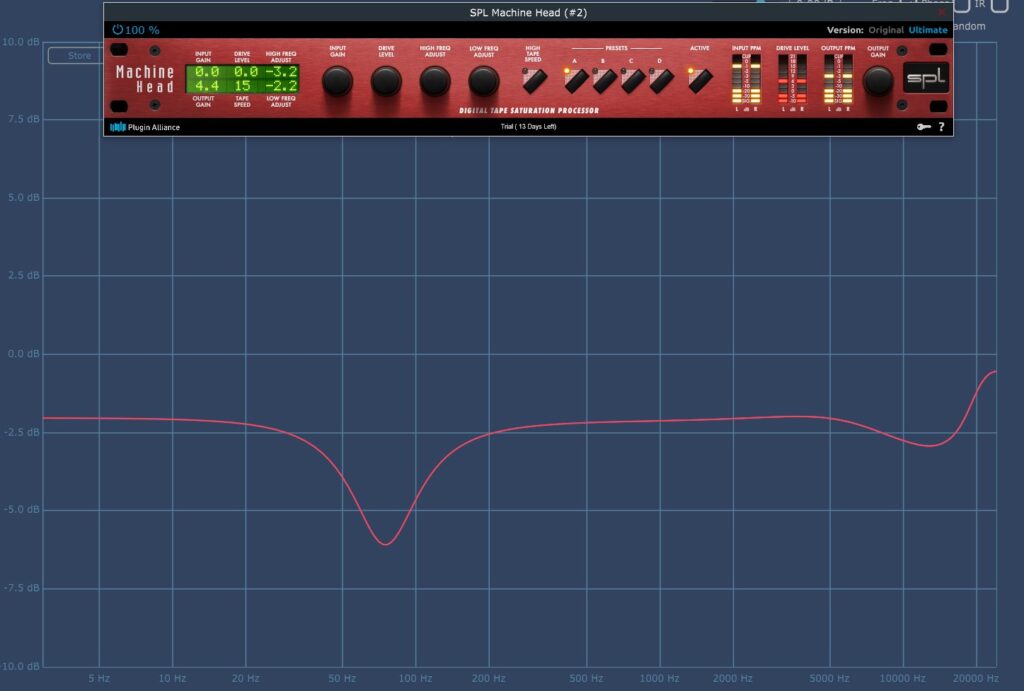Click the Low Freq Adjust knob
The image size is (1024, 691).
[x=484, y=81]
